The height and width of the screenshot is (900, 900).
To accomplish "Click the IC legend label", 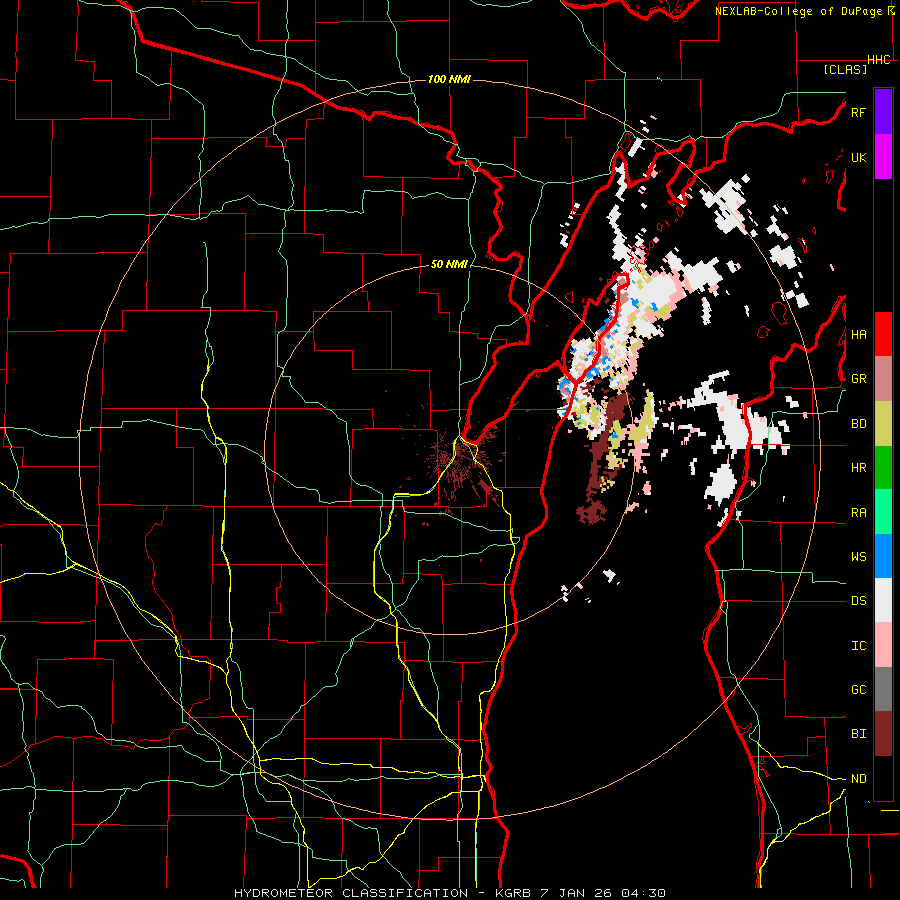I will pyautogui.click(x=858, y=646).
